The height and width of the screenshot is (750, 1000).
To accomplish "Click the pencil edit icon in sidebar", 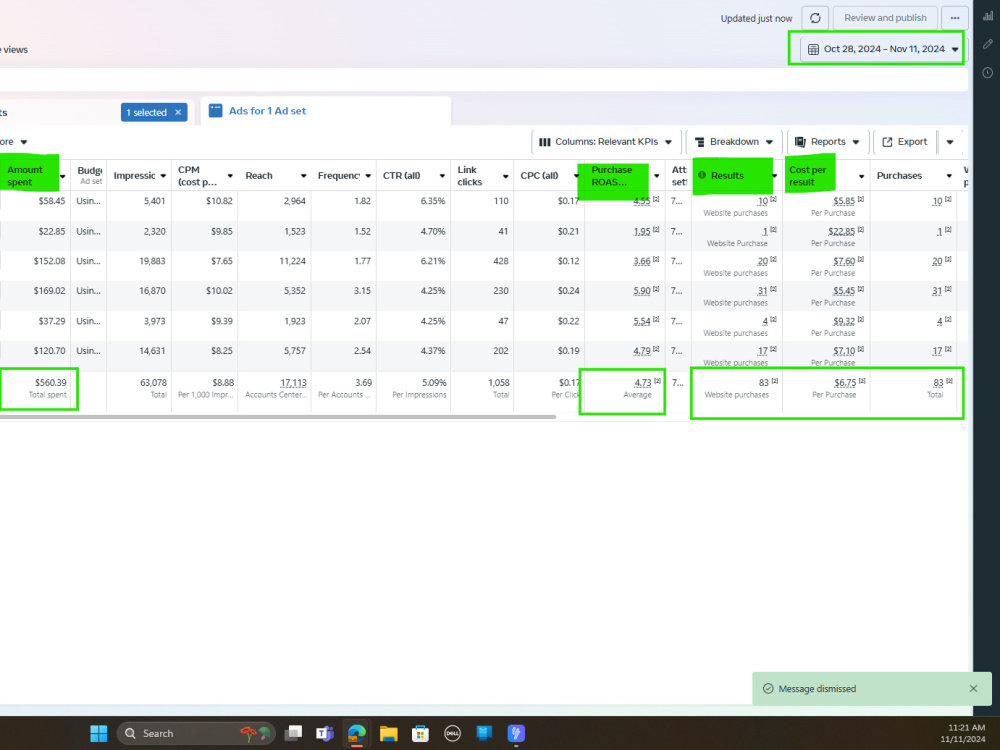I will (988, 44).
